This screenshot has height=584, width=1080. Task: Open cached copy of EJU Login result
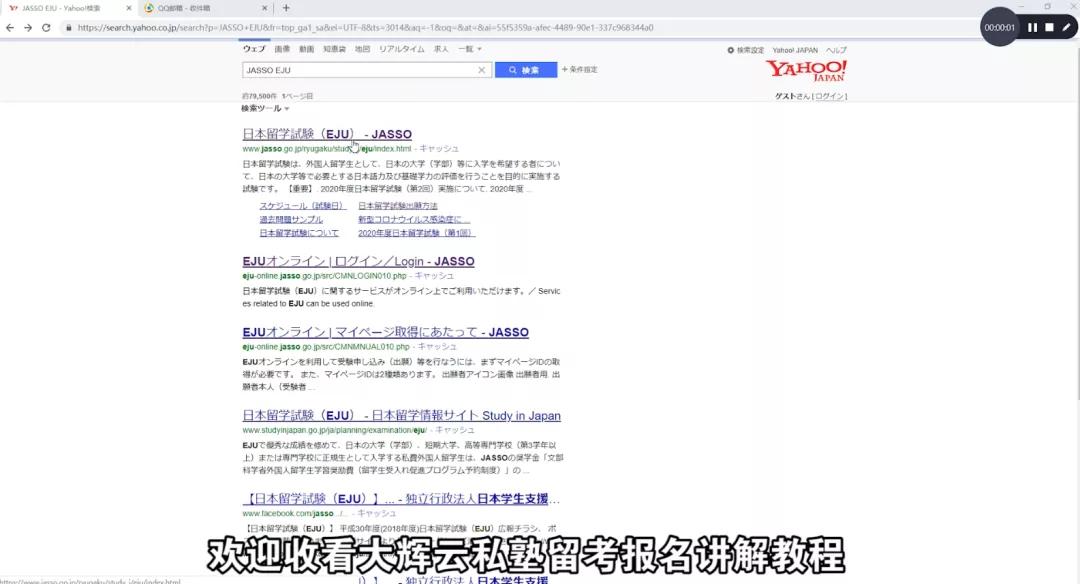[x=434, y=276]
